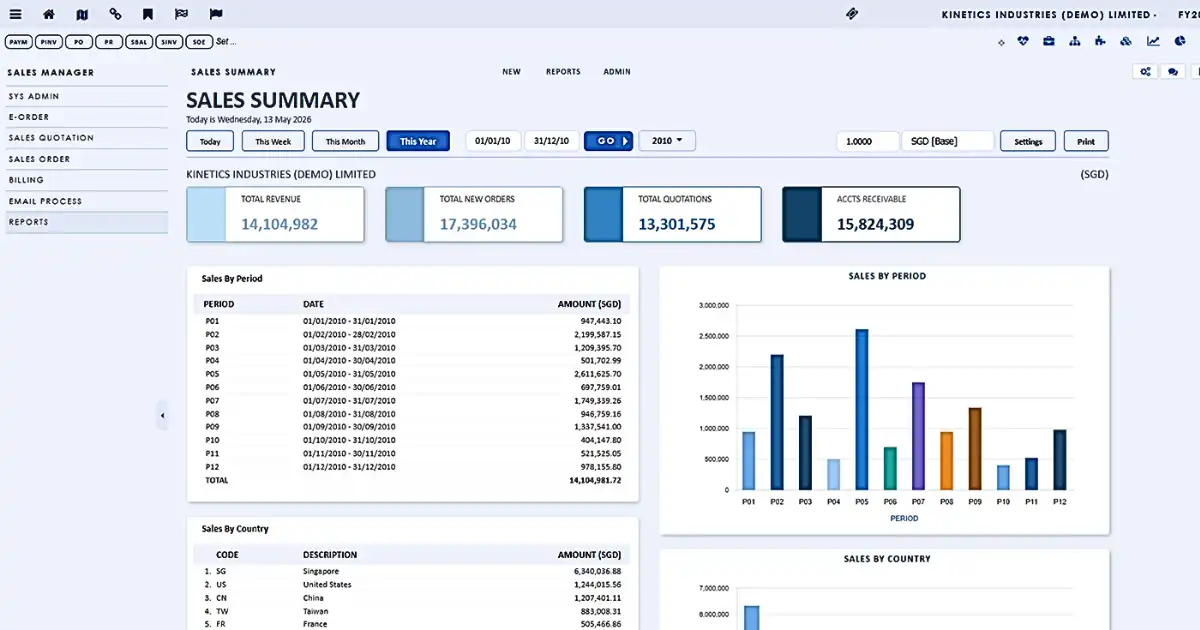Open the 2010 year dropdown

tap(667, 141)
